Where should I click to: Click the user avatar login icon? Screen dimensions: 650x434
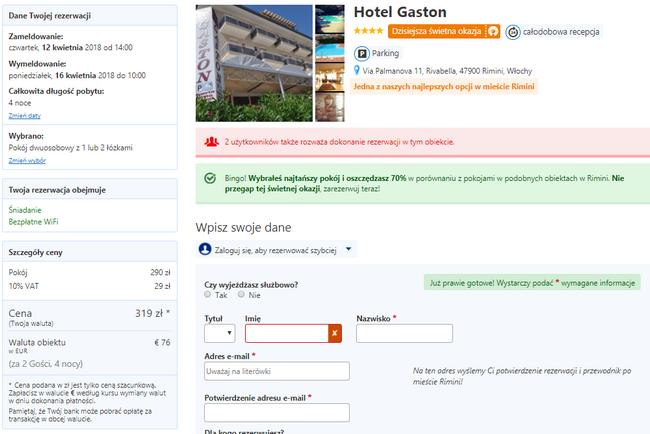205,249
